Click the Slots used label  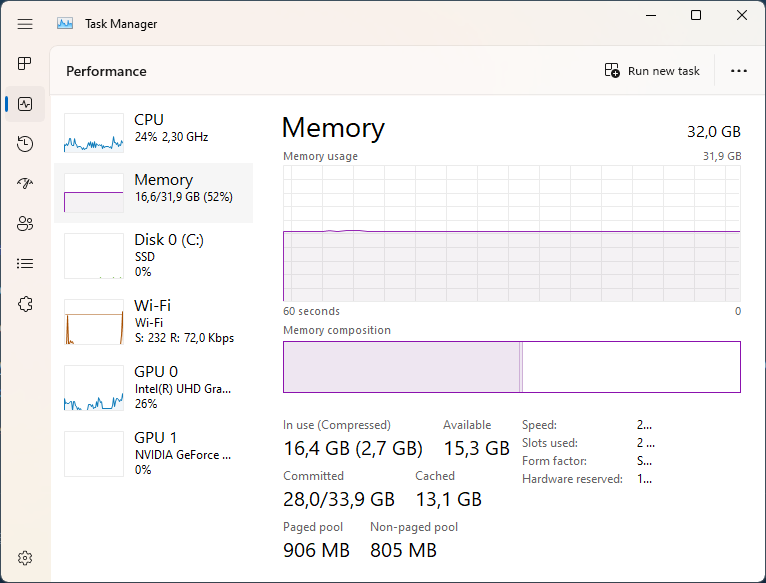click(x=550, y=443)
